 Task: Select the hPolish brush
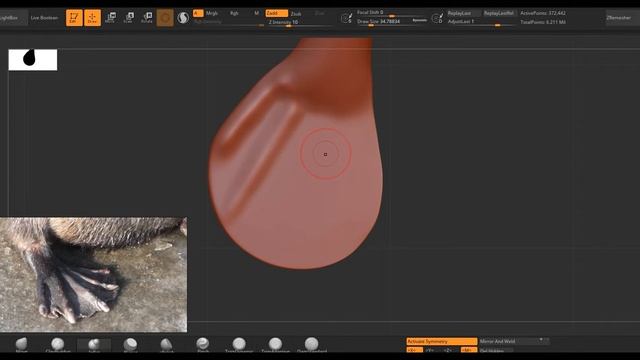tap(130, 345)
